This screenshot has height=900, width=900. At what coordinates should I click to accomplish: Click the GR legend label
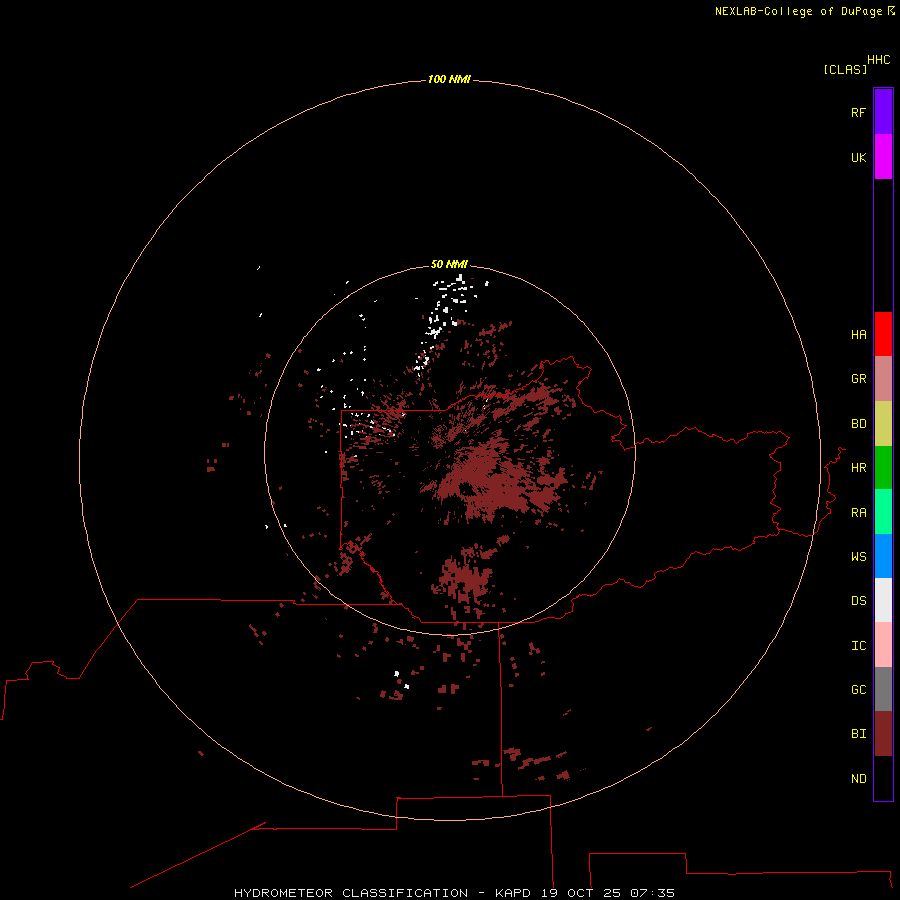(858, 379)
